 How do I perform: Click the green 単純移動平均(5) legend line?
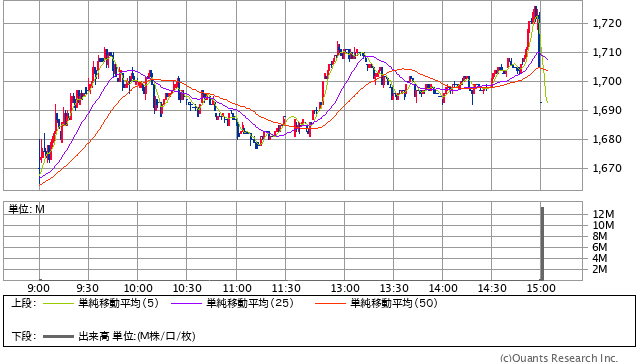[58, 303]
